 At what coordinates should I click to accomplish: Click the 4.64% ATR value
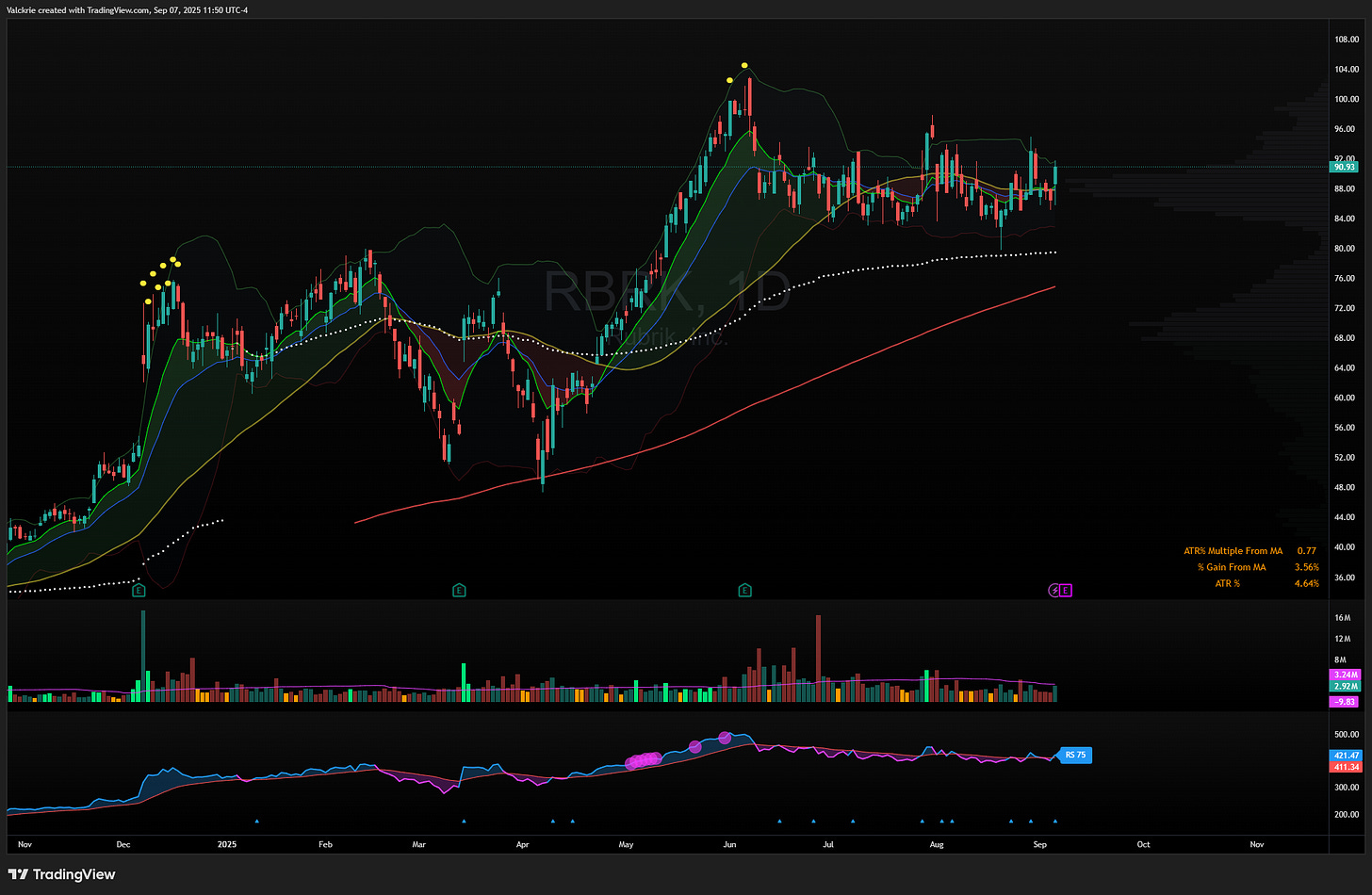(1306, 584)
